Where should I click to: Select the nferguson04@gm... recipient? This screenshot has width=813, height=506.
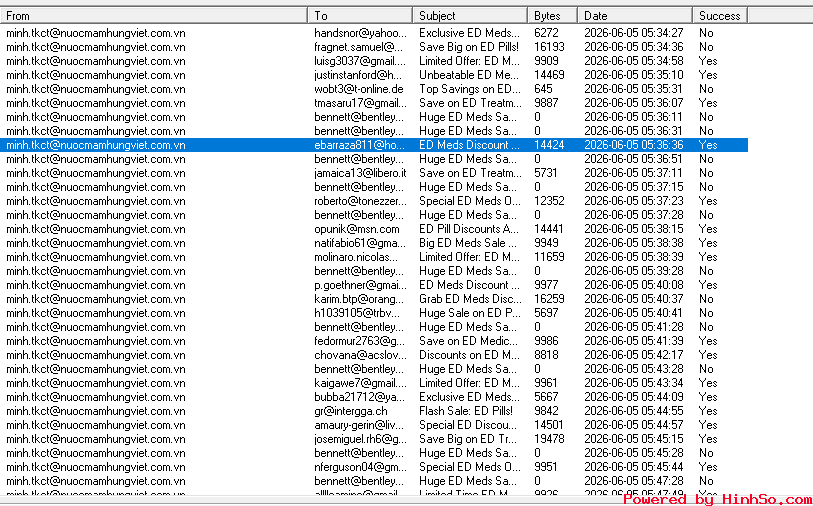coord(360,467)
